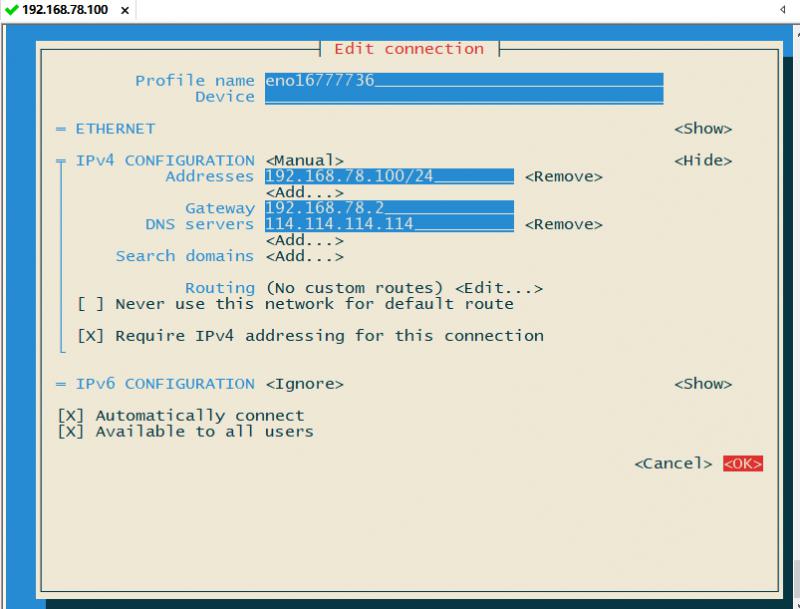The height and width of the screenshot is (609, 800).
Task: Edit the Profile name field
Action: [464, 81]
